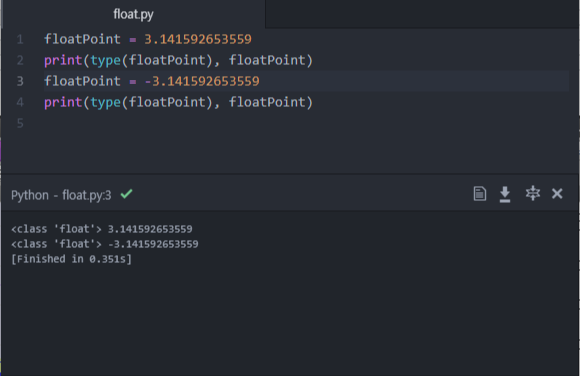
Task: Click floatPoint variable at start of line 3
Action: [82, 81]
